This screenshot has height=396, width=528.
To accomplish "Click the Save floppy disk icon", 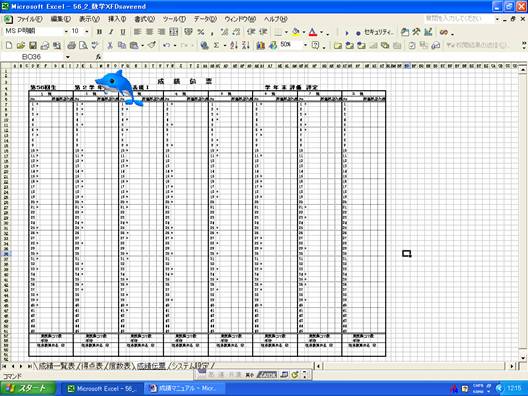I will 33,45.
